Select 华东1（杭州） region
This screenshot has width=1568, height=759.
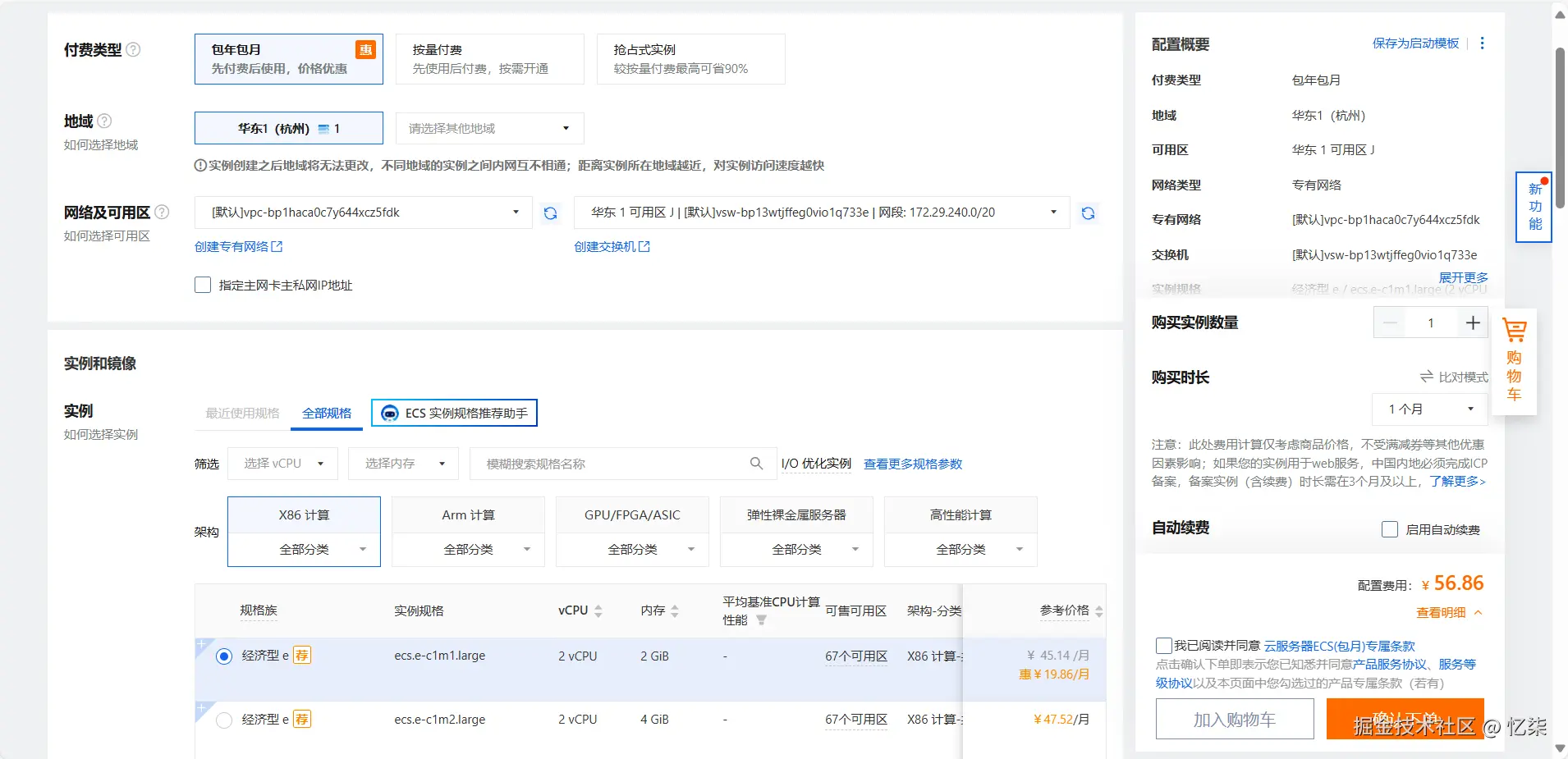(x=289, y=128)
